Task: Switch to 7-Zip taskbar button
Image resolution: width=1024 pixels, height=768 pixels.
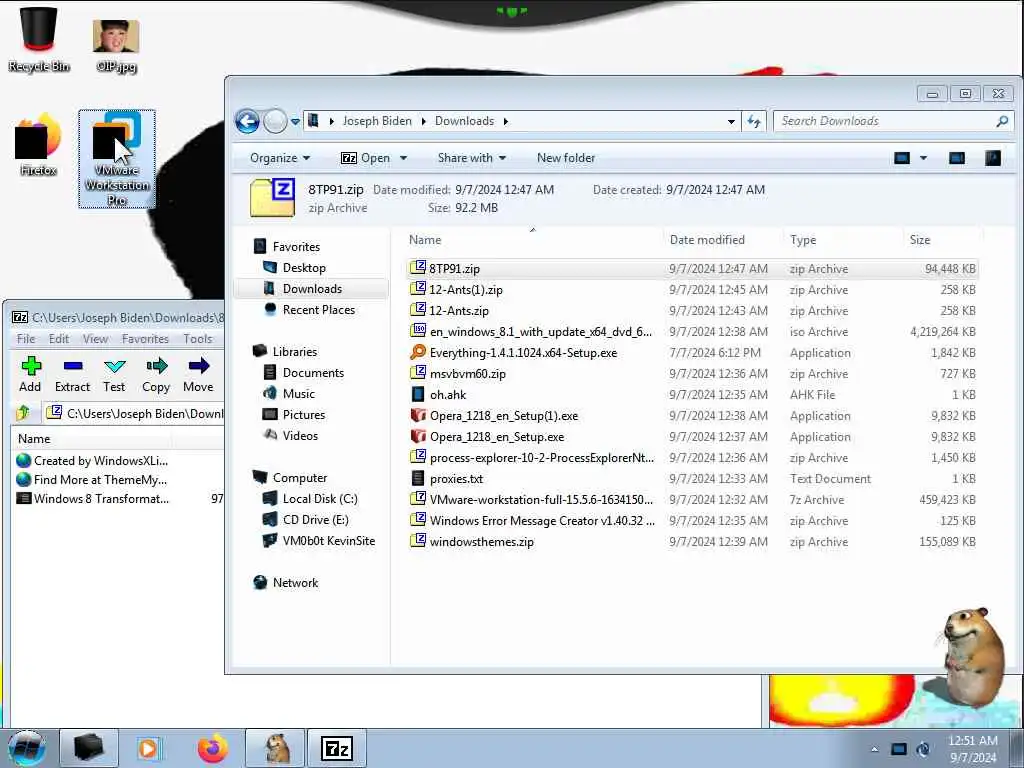Action: (337, 748)
